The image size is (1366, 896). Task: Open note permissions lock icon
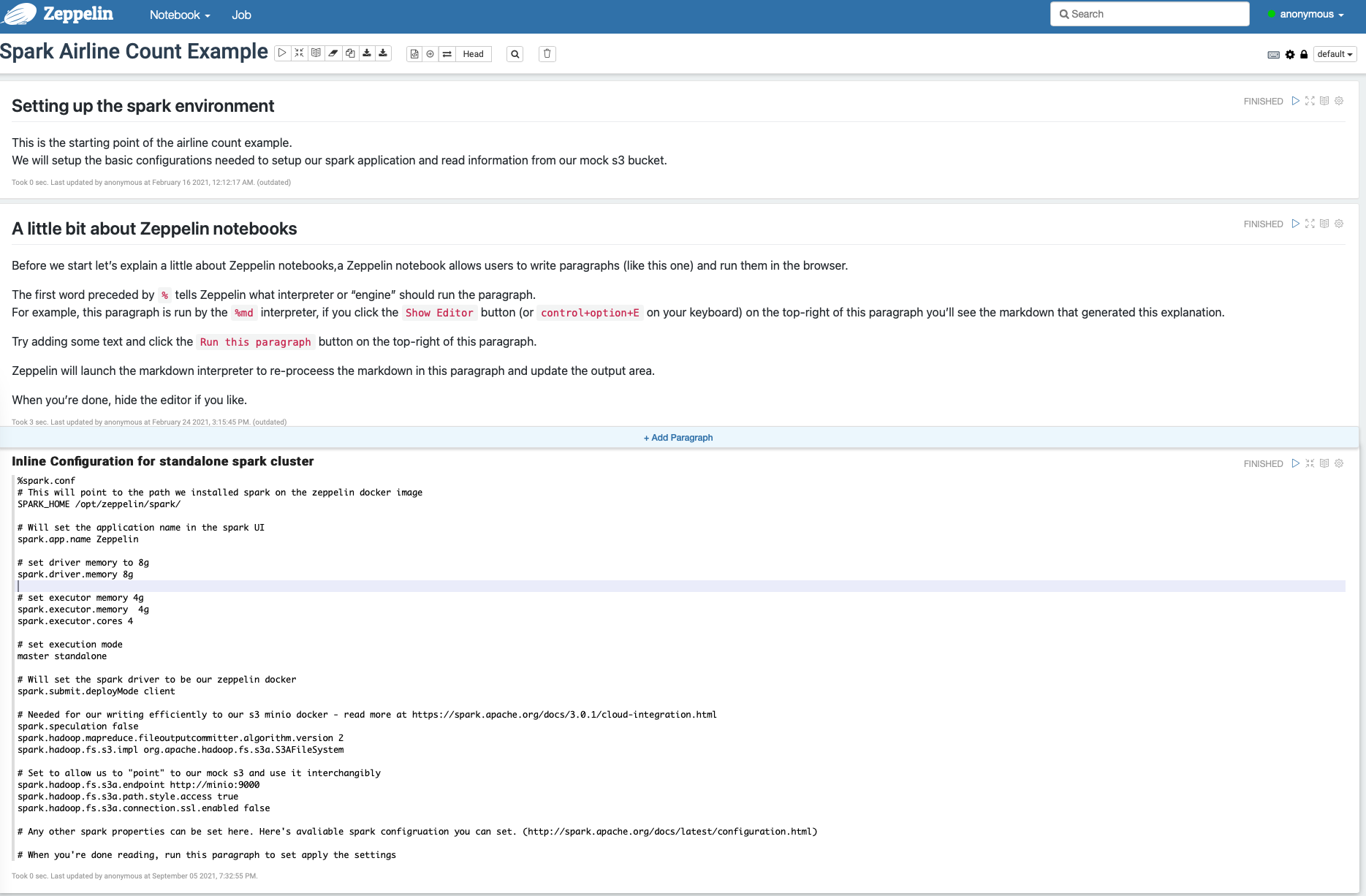[1304, 55]
